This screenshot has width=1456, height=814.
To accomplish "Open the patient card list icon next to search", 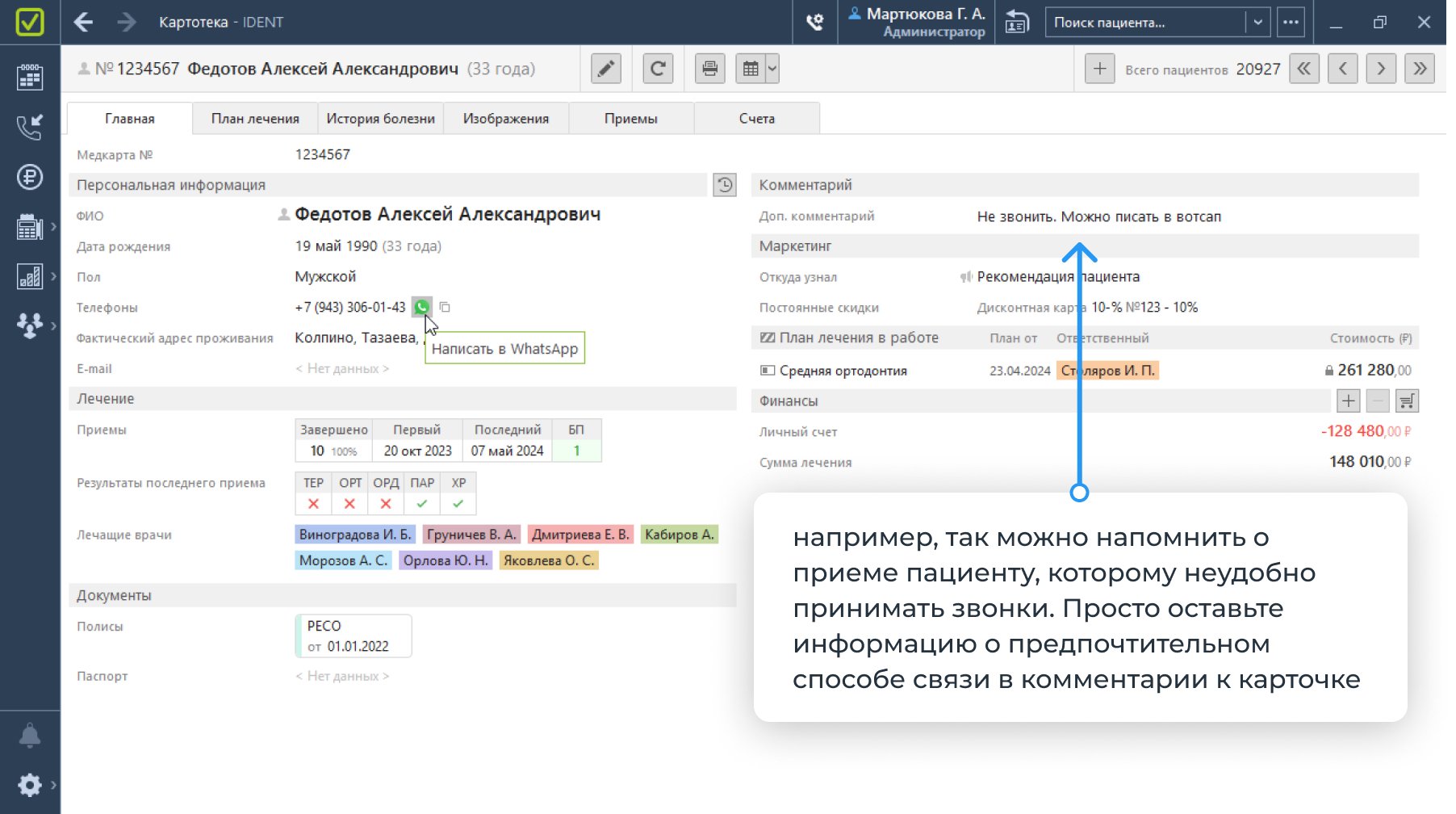I will (1017, 23).
